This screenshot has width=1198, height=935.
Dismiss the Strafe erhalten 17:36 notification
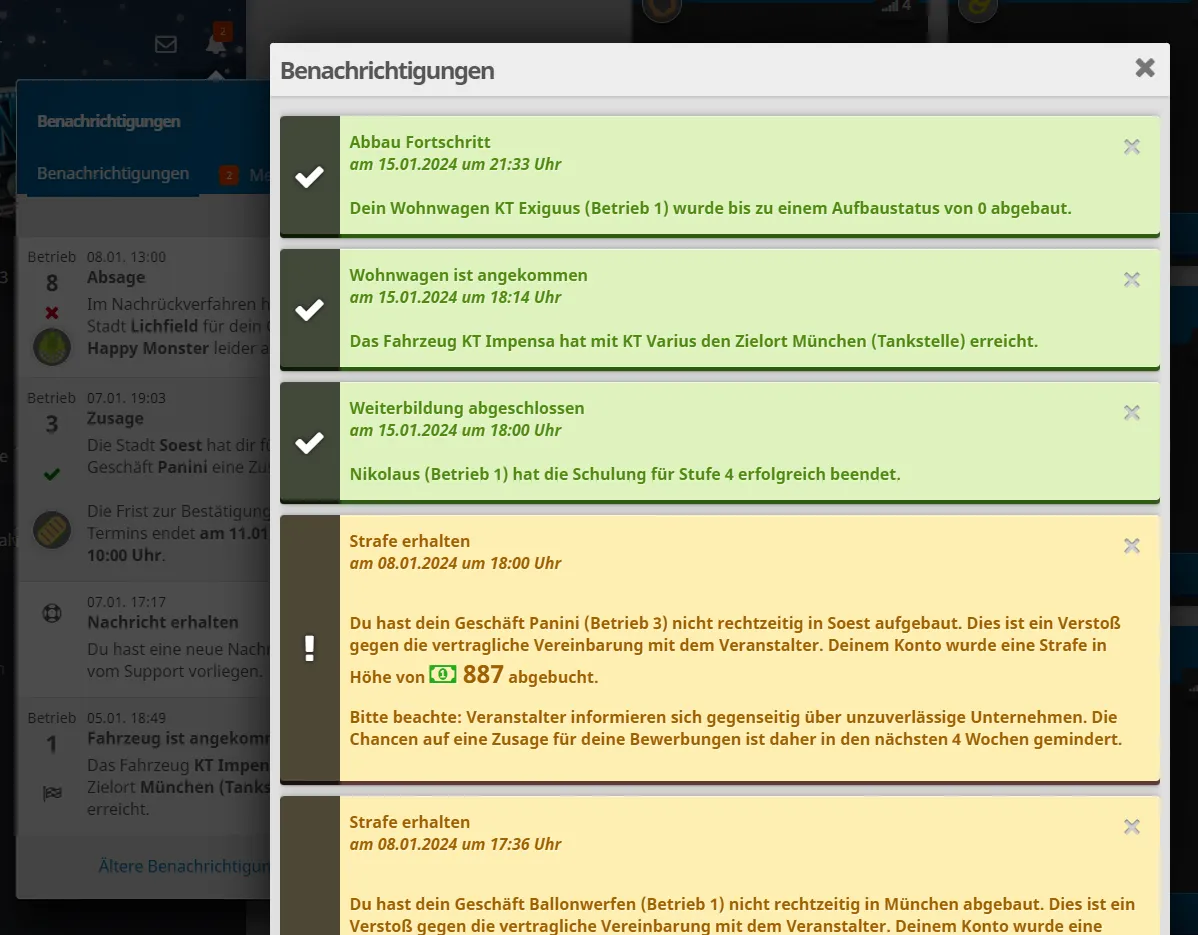coord(1131,827)
